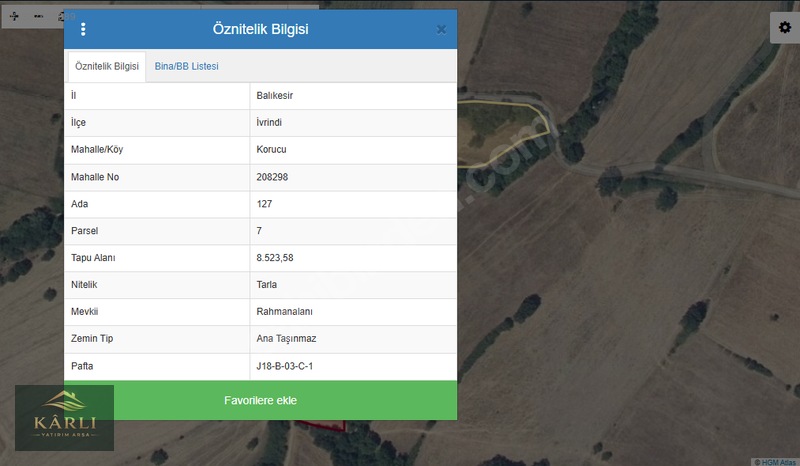Select the Ada value 127
The image size is (800, 466).
264,204
